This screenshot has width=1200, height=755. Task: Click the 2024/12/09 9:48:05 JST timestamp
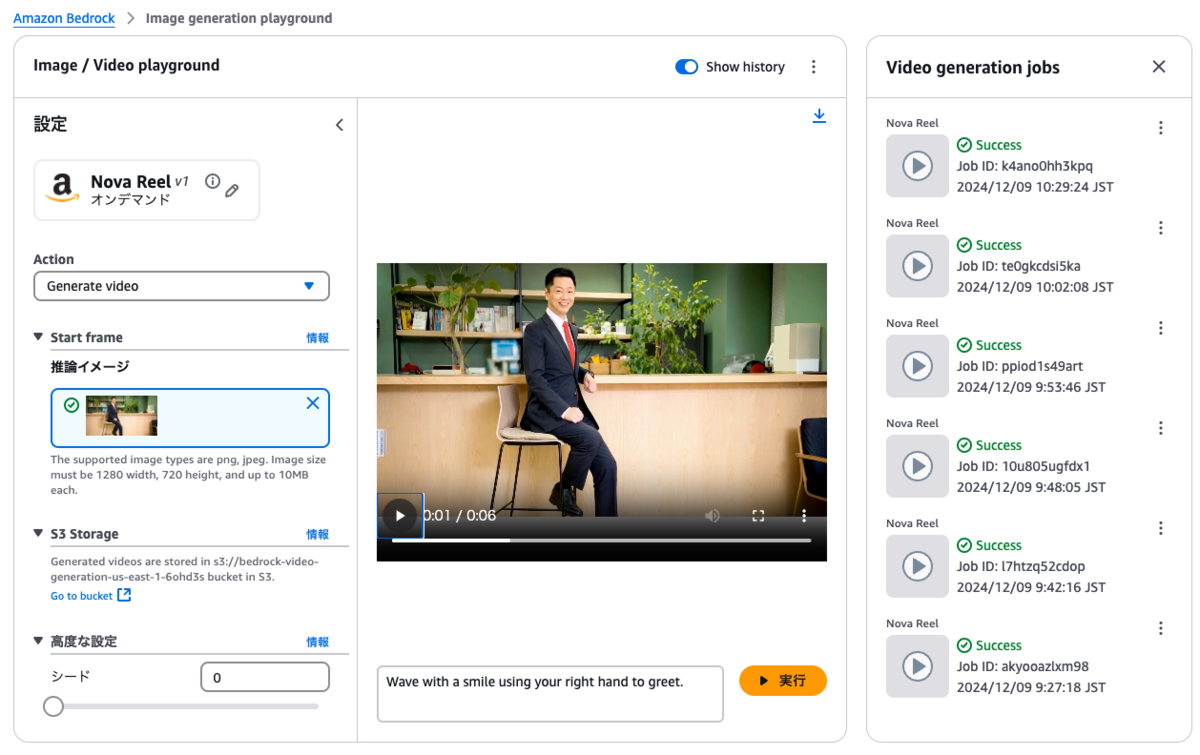(x=1031, y=487)
